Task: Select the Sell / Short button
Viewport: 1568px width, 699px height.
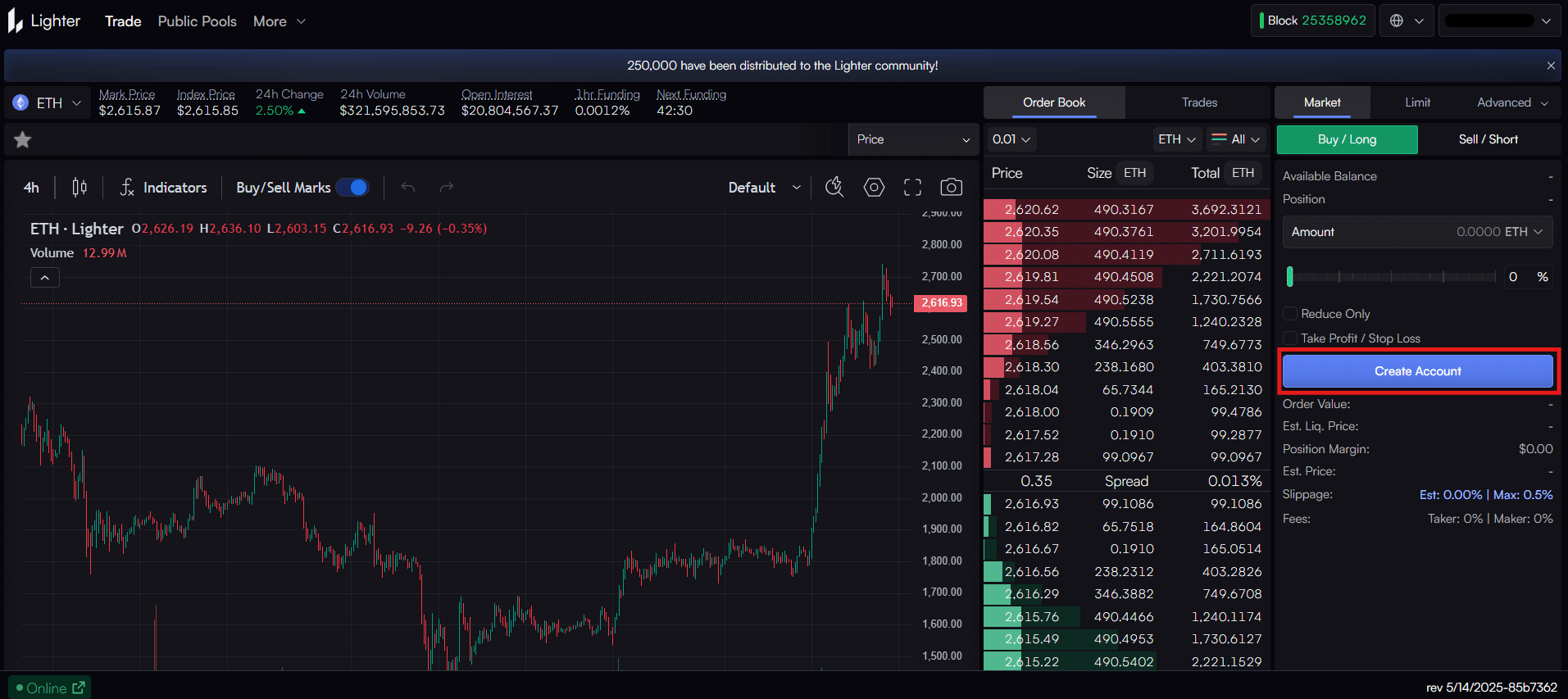Action: coord(1488,139)
